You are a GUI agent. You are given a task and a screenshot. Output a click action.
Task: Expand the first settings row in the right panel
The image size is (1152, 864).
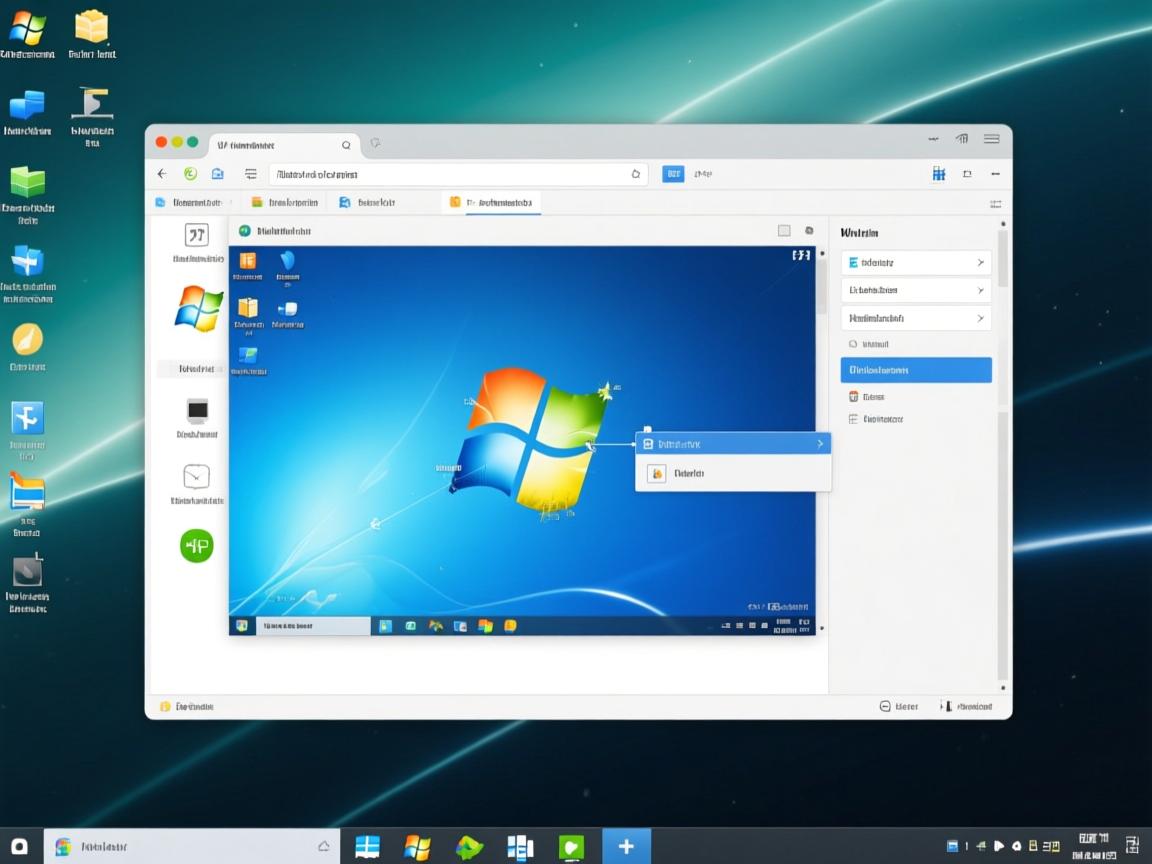point(915,262)
